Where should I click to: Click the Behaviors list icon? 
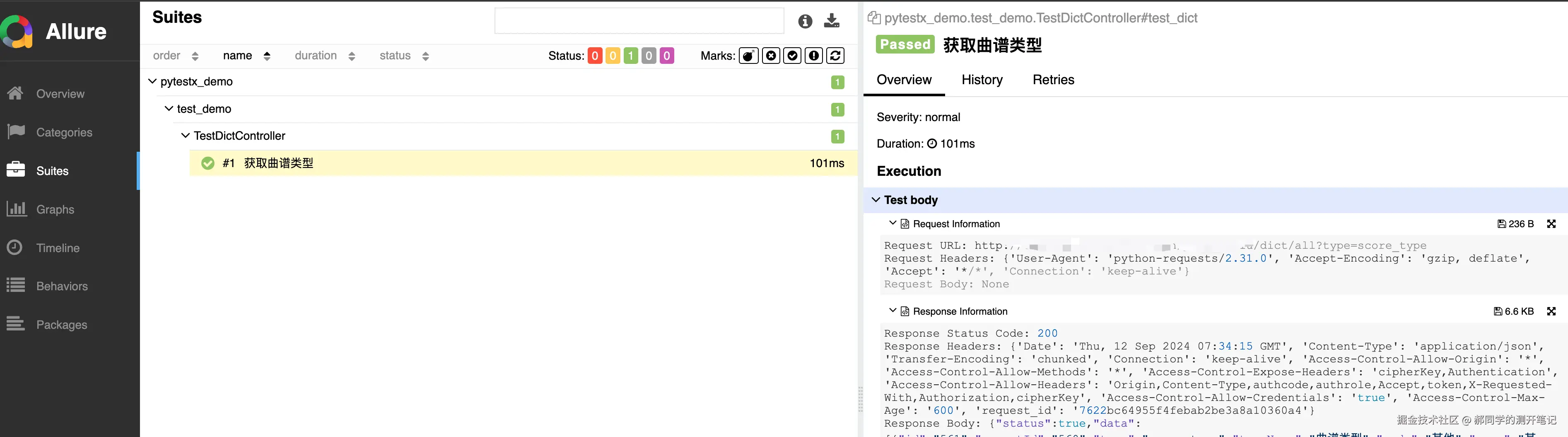16,284
